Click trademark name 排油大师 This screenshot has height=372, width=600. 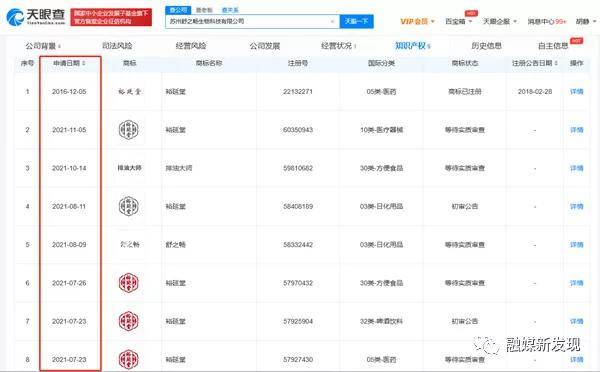pos(179,168)
